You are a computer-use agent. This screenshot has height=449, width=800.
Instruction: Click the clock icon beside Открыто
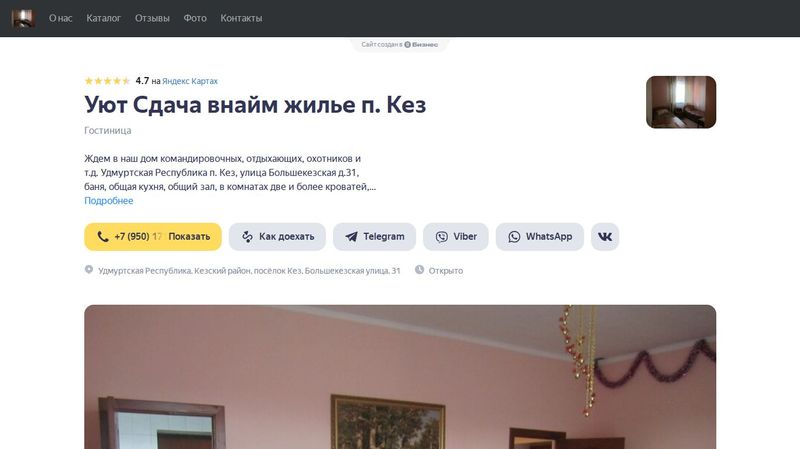click(x=419, y=269)
